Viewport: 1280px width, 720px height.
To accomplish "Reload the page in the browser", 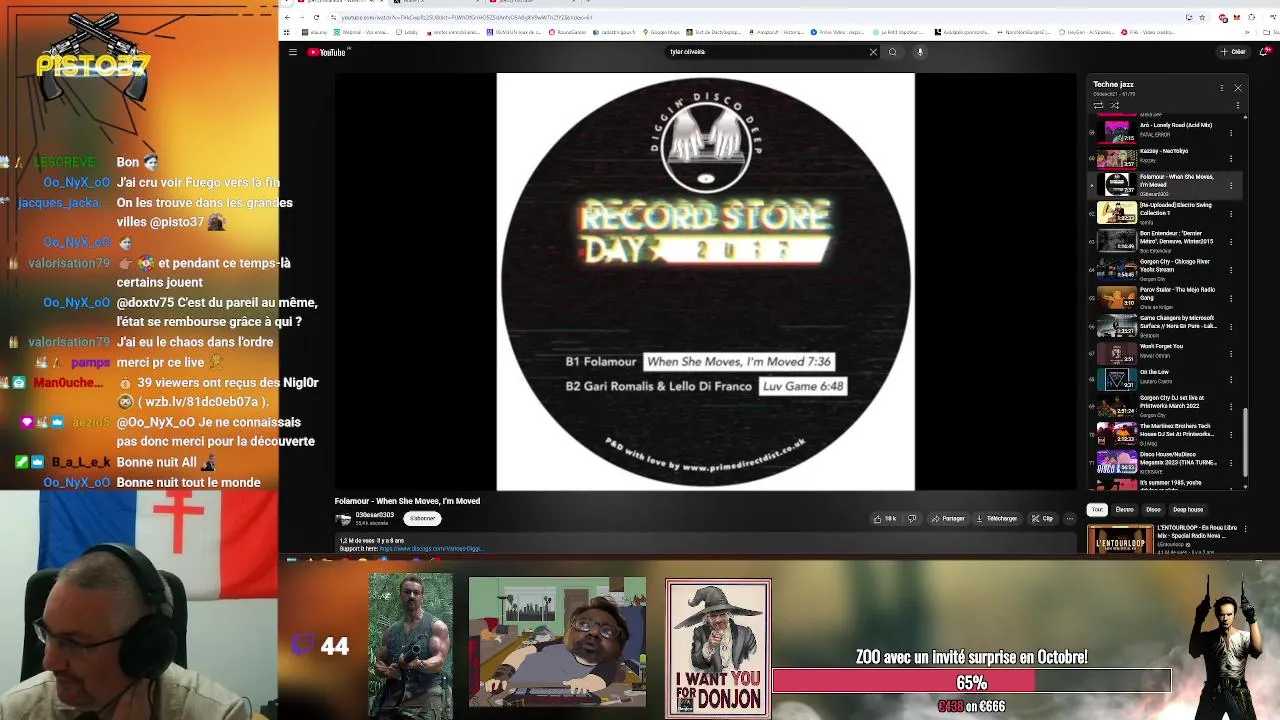I will (x=317, y=17).
